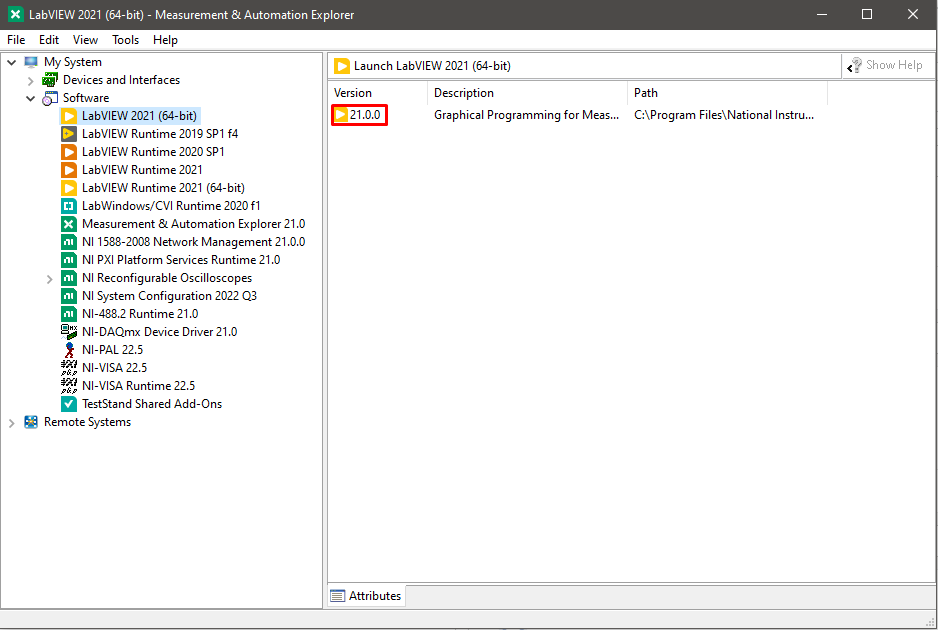Click the icon beside LabVIEW Runtime 2021
Image resolution: width=938 pixels, height=630 pixels.
[69, 170]
